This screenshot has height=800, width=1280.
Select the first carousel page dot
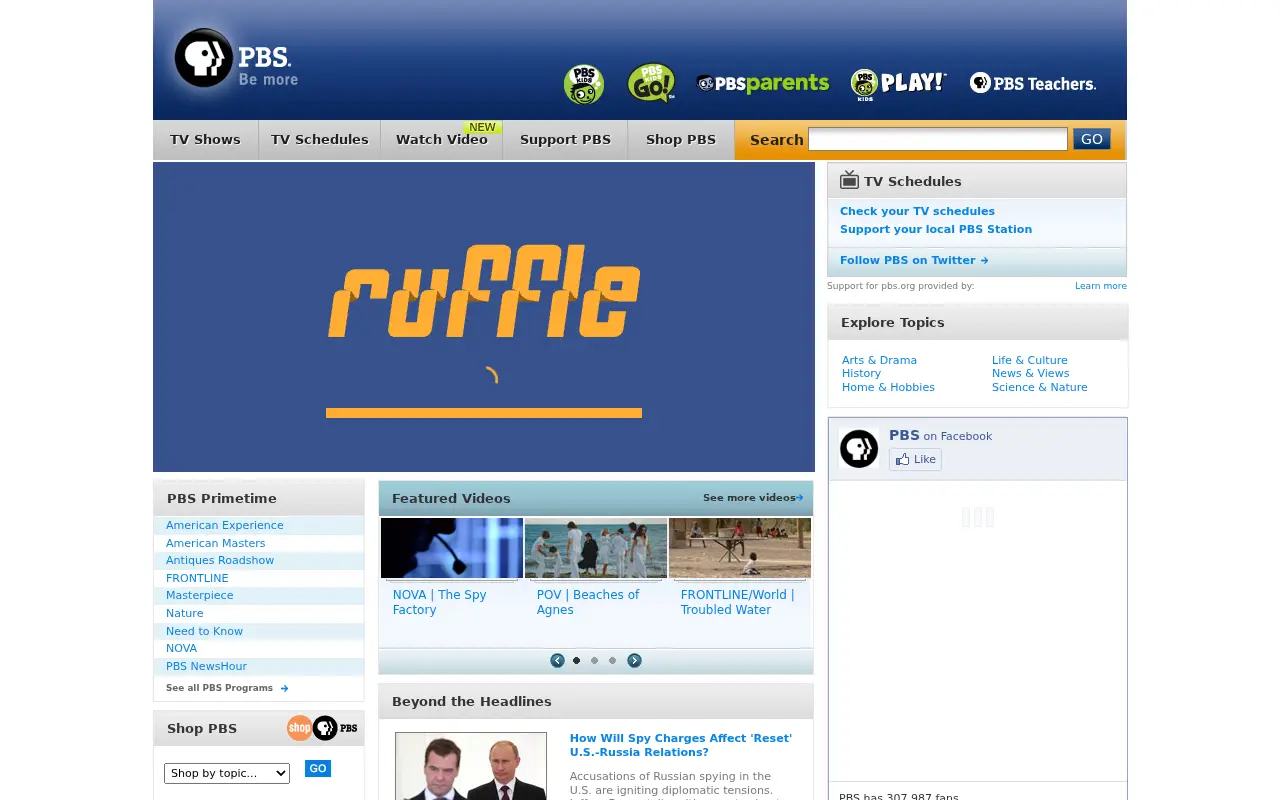point(576,660)
